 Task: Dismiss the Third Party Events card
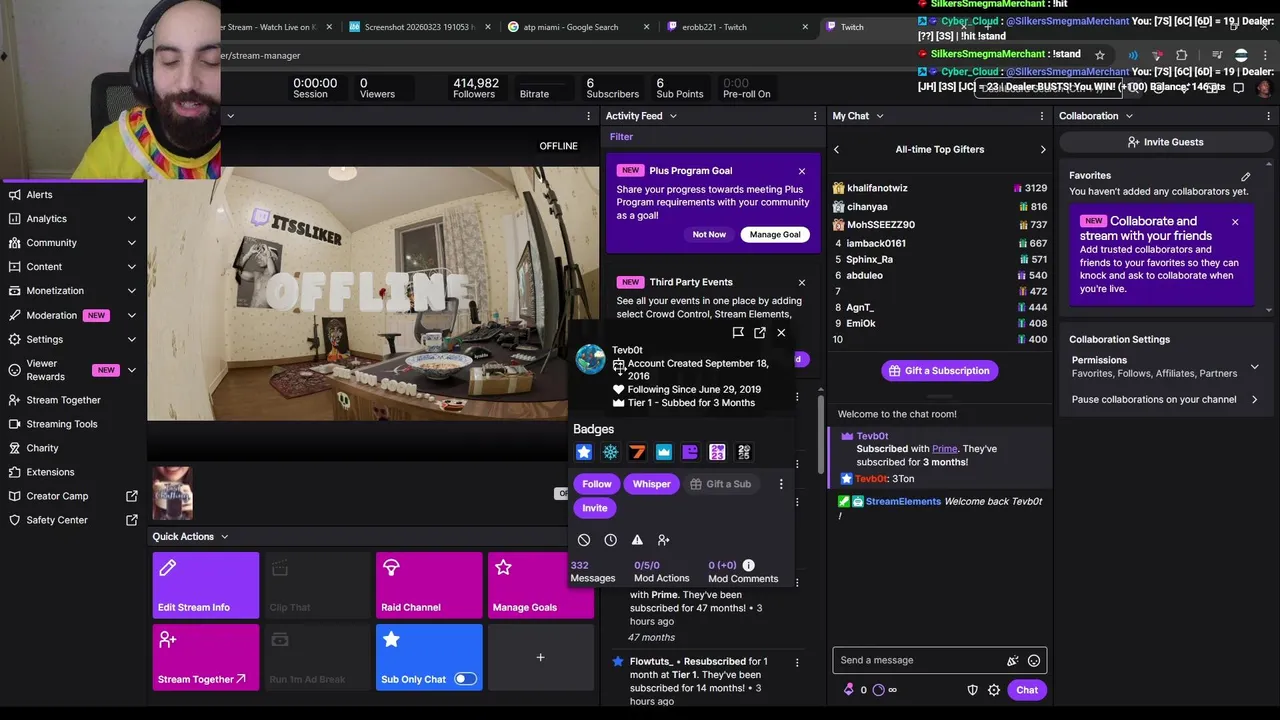point(801,283)
